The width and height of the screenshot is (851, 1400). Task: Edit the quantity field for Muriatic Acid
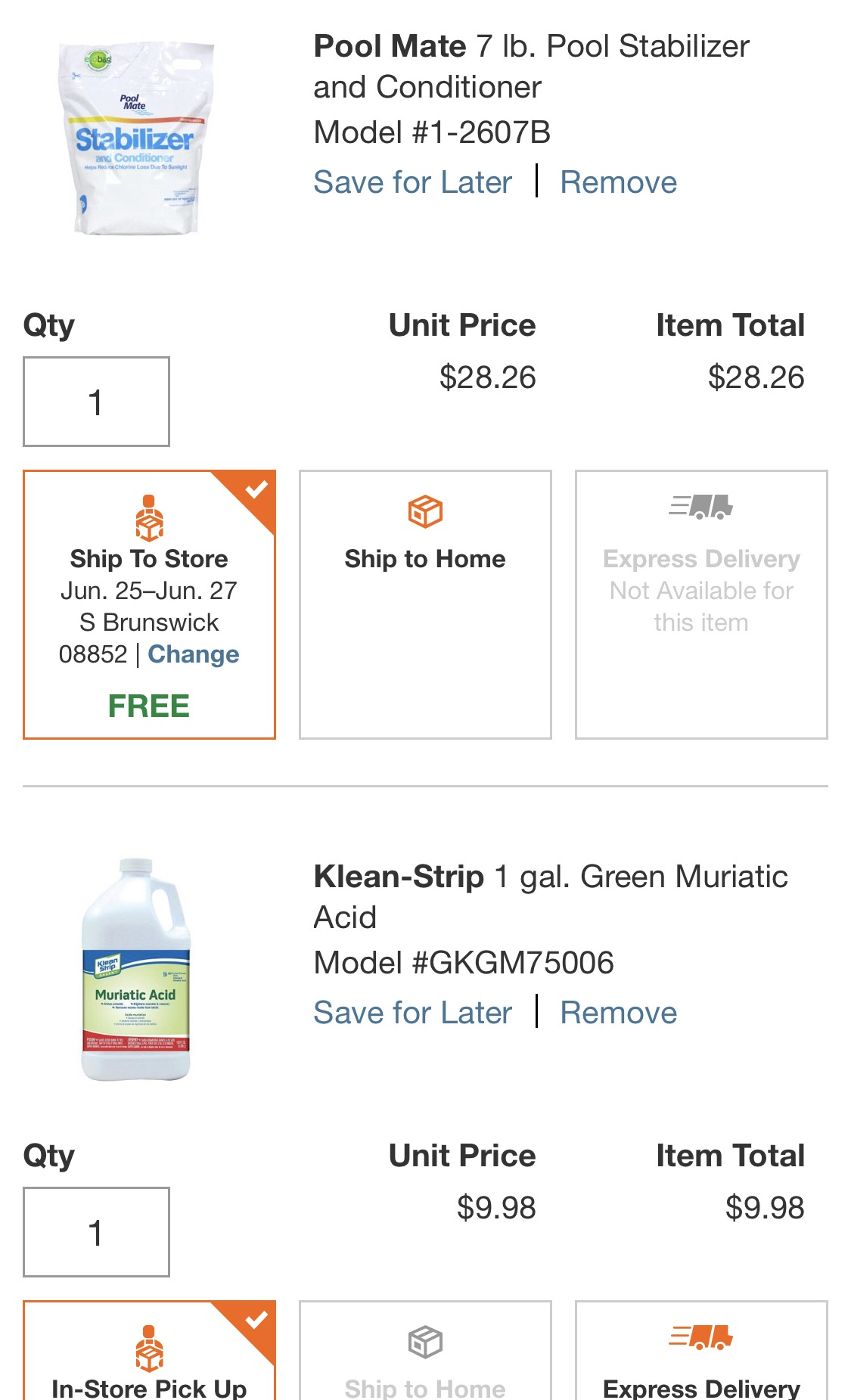(x=97, y=1232)
